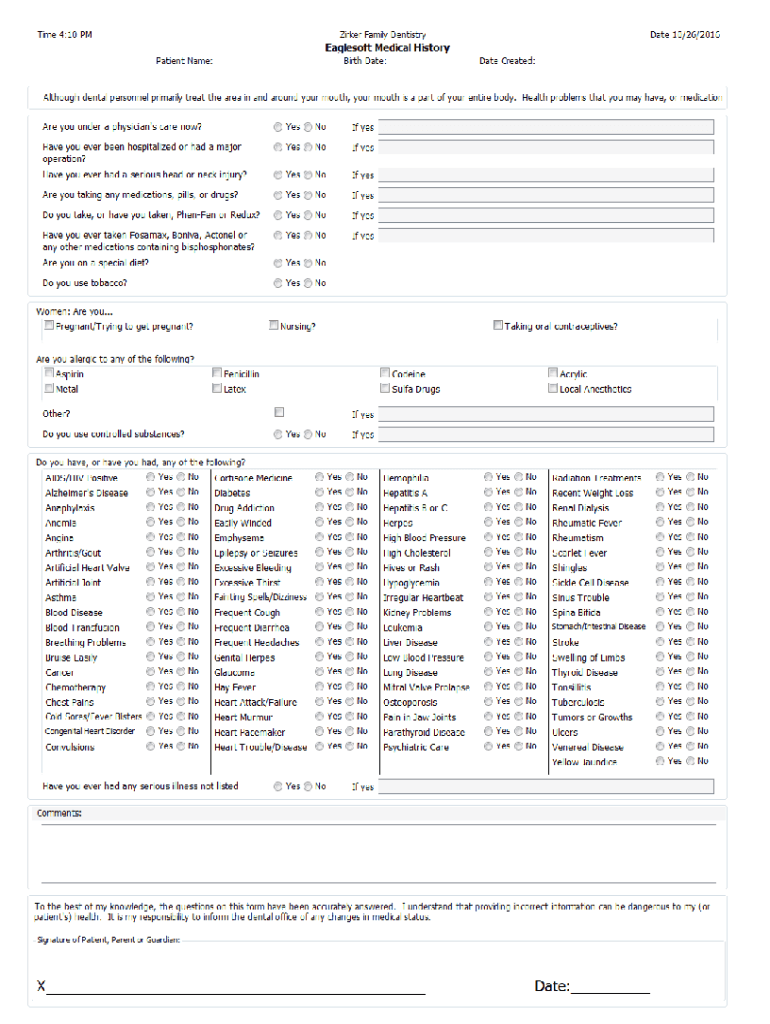The image size is (770, 1024).
Task: Select No for hospitalized or major operation
Action: point(308,147)
